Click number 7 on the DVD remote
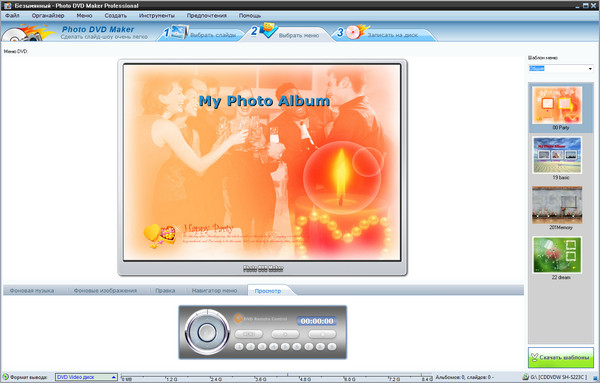 coord(309,347)
